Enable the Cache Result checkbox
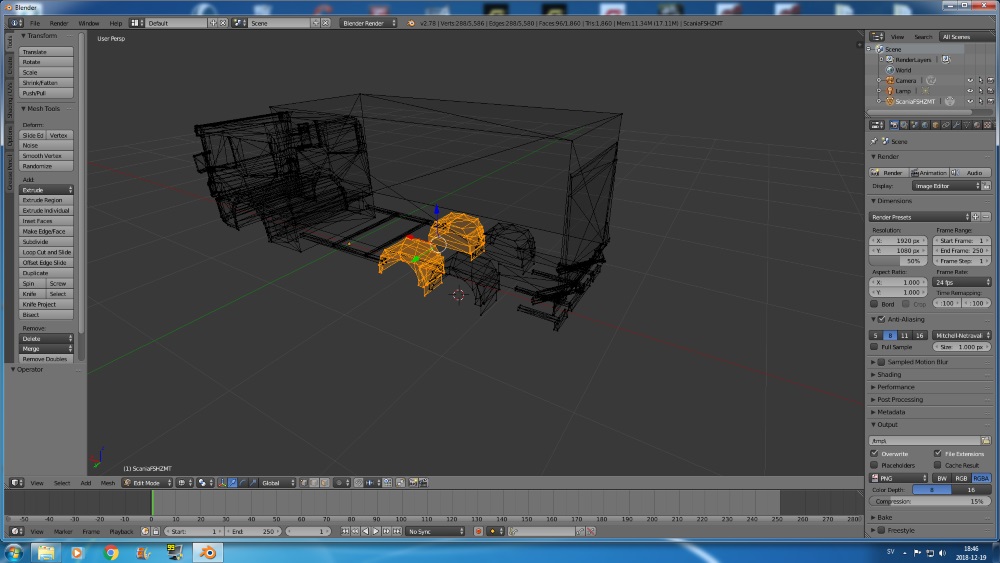 (x=938, y=465)
